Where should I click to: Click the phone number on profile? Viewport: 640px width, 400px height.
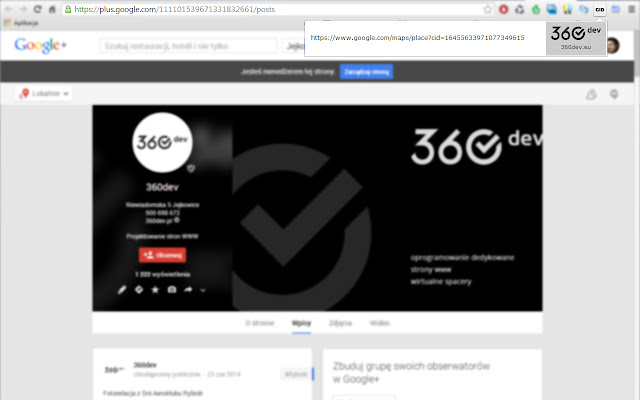(x=162, y=213)
